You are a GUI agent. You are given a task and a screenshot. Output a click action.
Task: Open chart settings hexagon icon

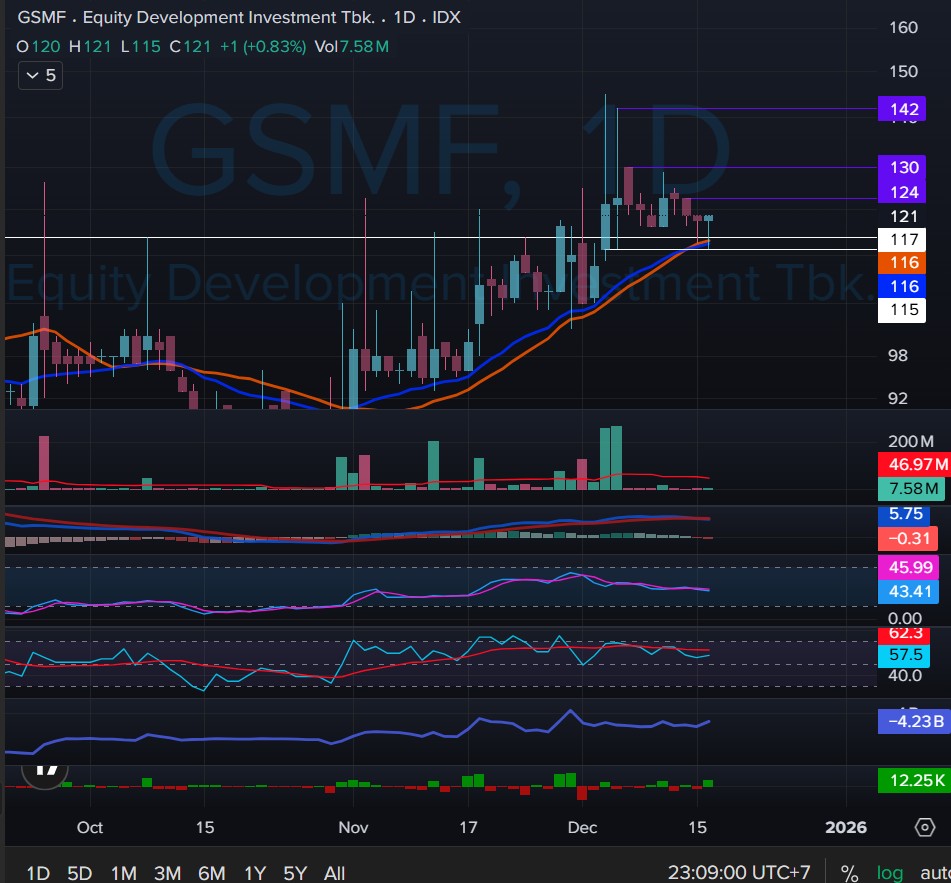[x=924, y=827]
